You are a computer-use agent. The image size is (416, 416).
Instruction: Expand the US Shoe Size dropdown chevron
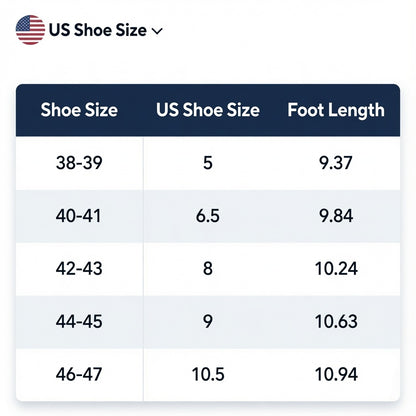point(157,31)
